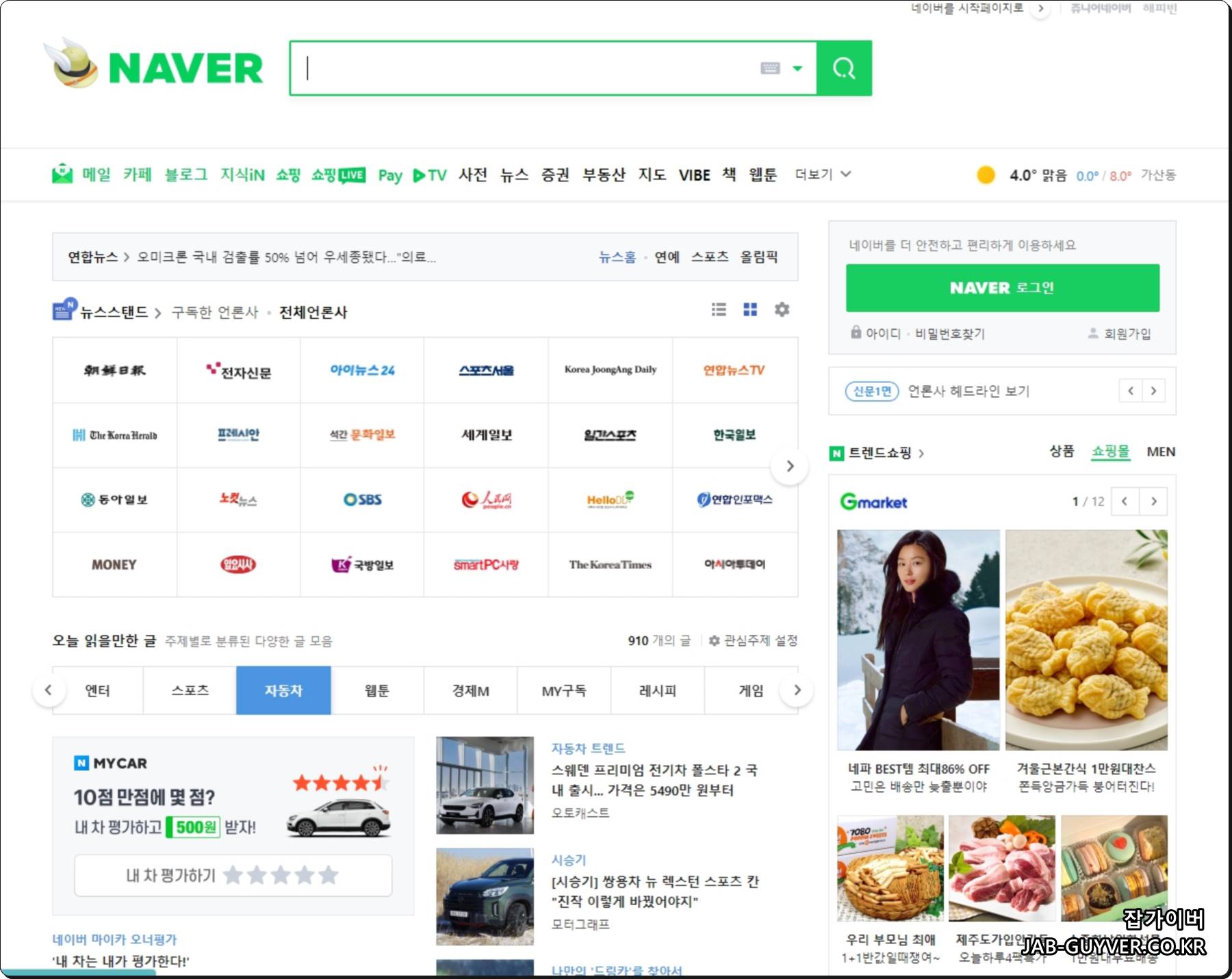Viewport: 1232px width, 979px height.
Task: Select the 경제M topic tab
Action: tap(470, 690)
